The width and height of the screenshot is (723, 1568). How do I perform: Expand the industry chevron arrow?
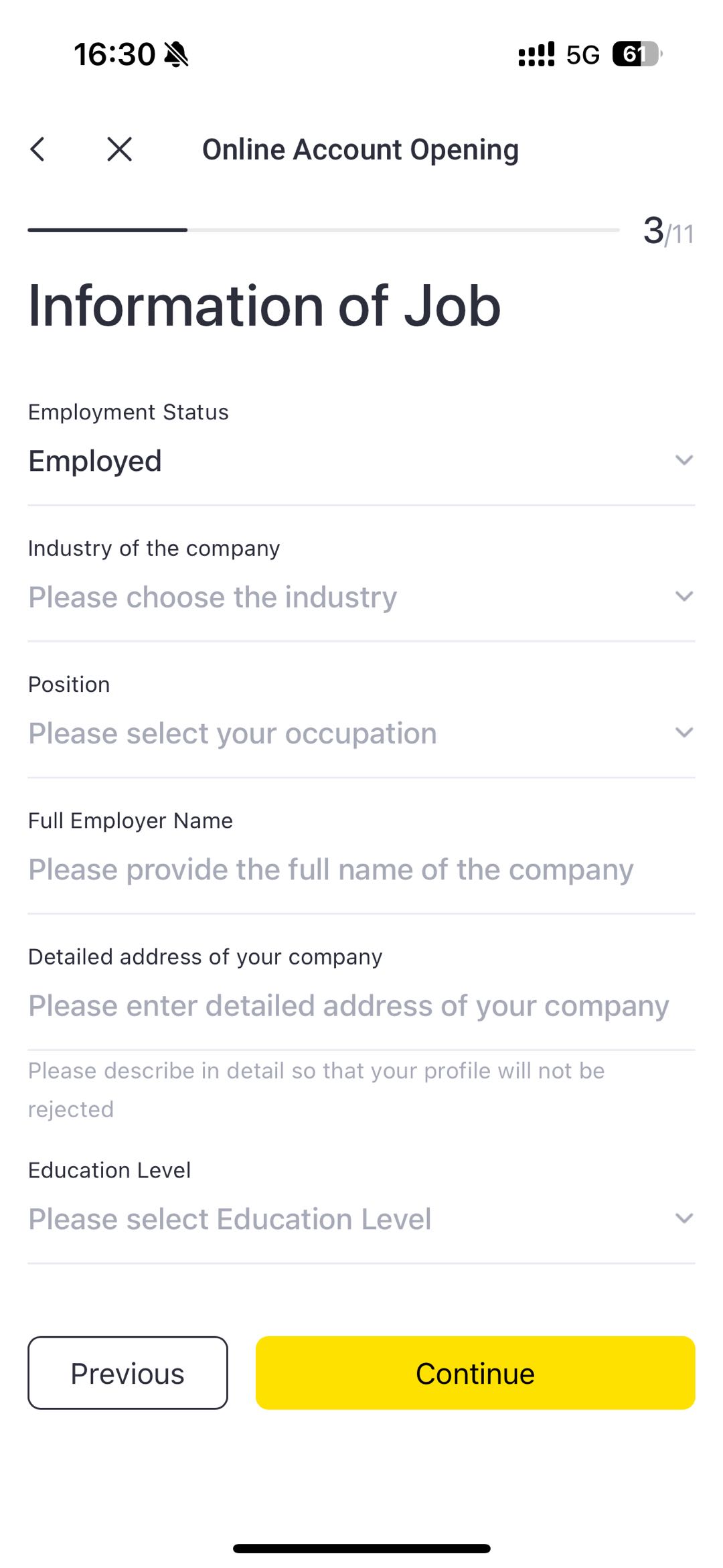[x=684, y=596]
